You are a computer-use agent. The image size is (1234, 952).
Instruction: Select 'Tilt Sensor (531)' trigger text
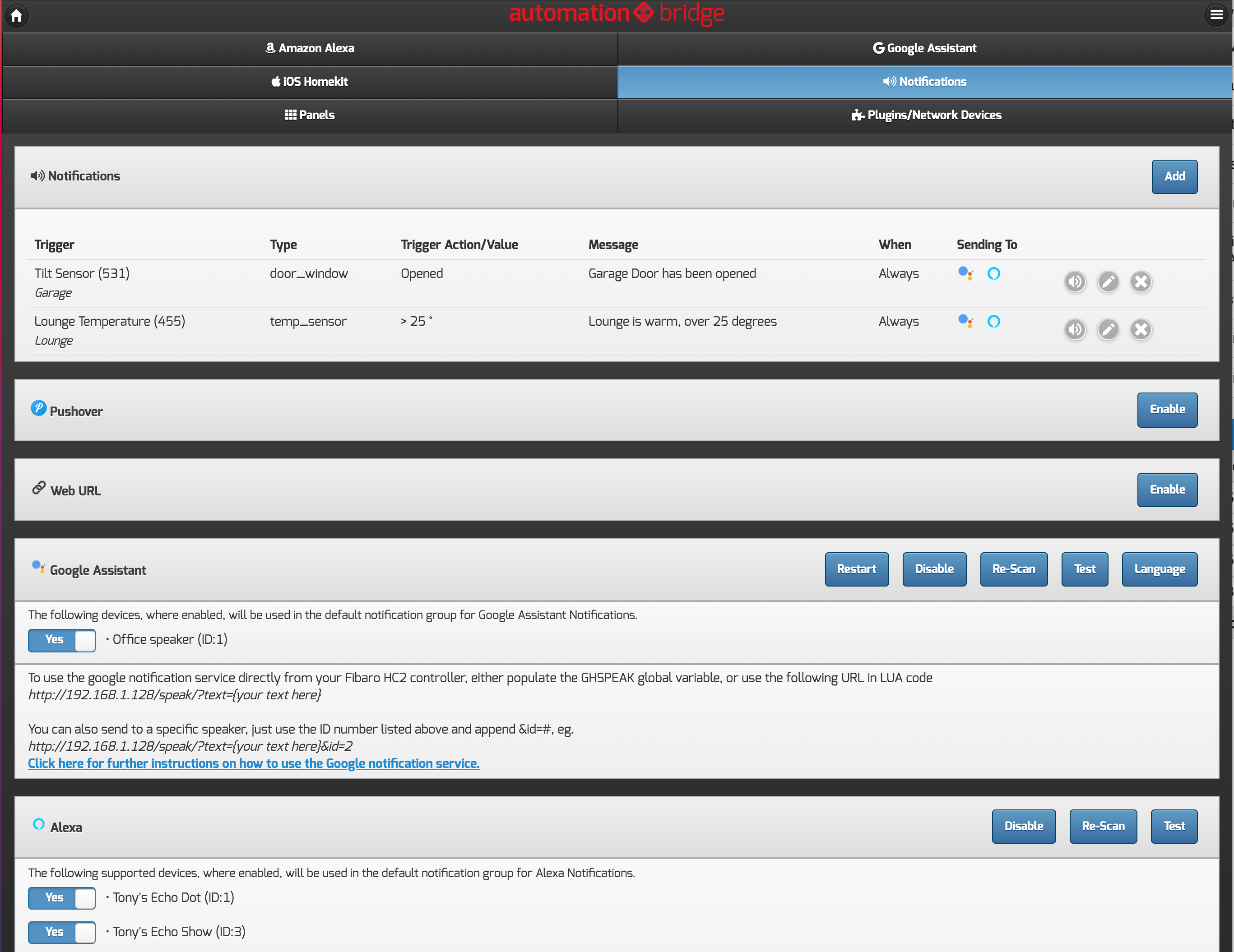tap(82, 274)
